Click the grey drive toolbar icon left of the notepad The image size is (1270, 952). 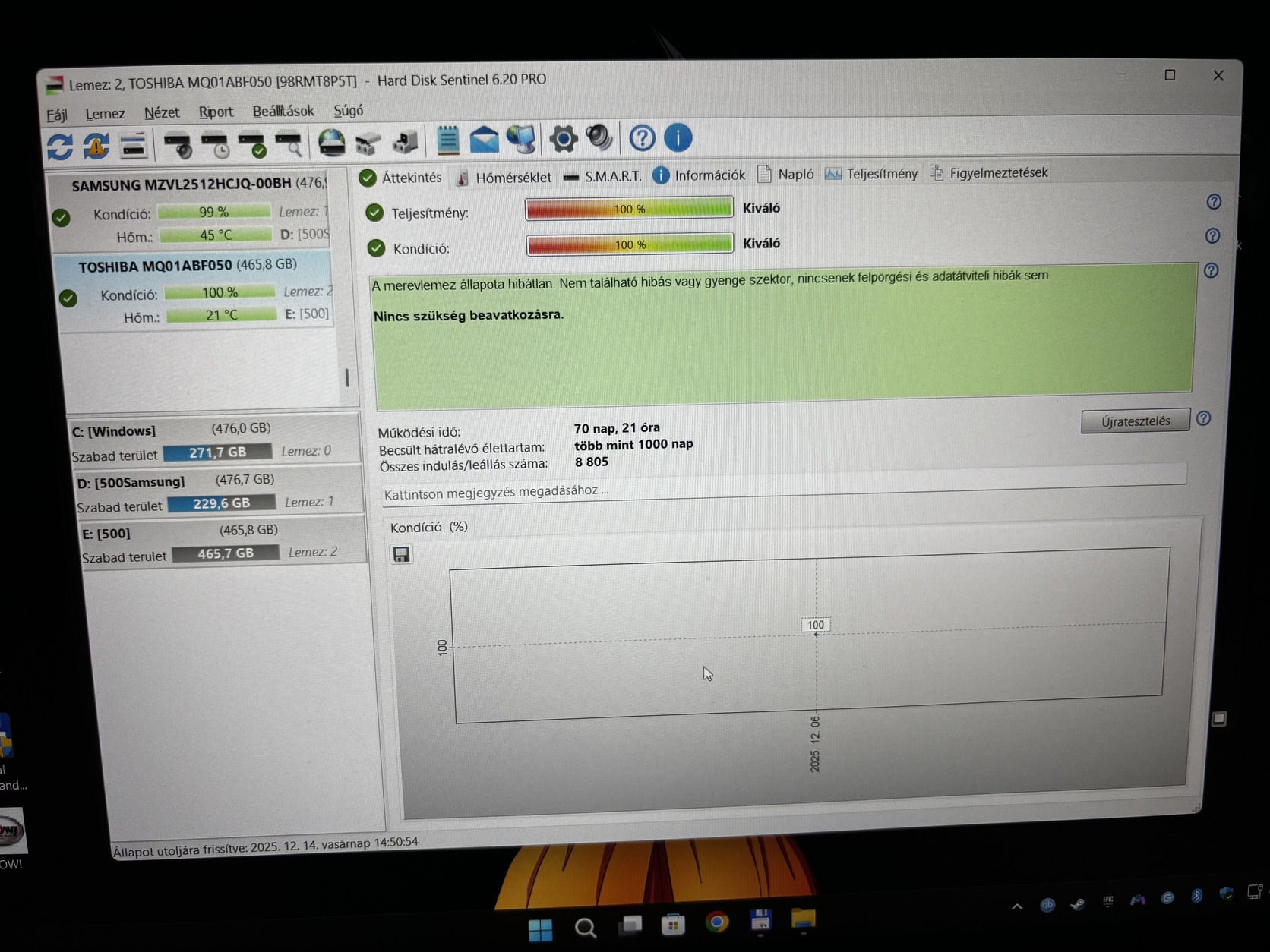coord(405,140)
